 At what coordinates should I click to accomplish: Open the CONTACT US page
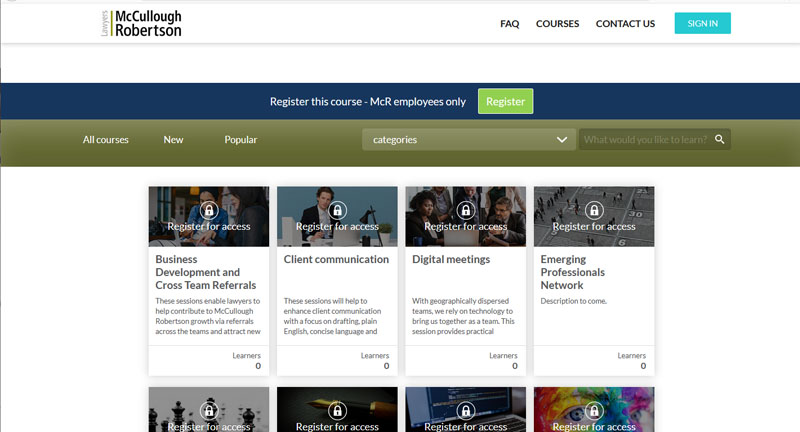click(625, 24)
